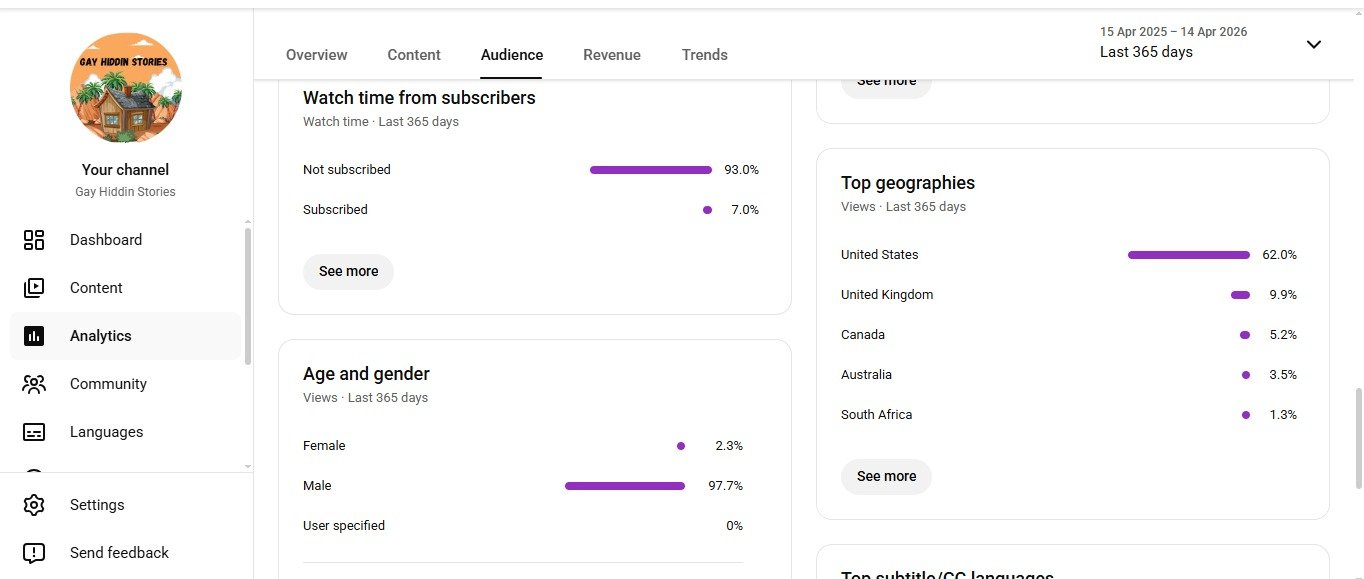Click the Languages subtitle icon
The height and width of the screenshot is (579, 1364).
point(34,432)
